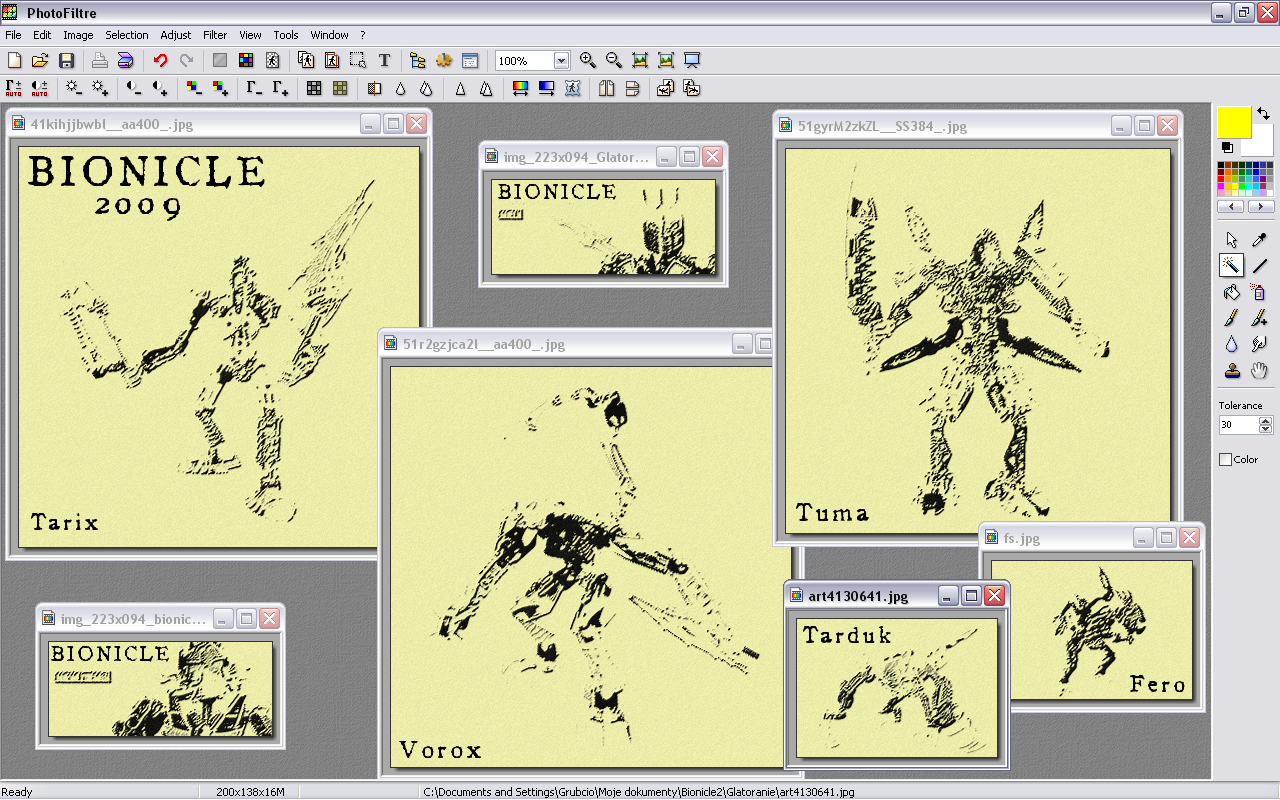Open the Image explorer icon
The image size is (1280, 800).
pos(418,61)
